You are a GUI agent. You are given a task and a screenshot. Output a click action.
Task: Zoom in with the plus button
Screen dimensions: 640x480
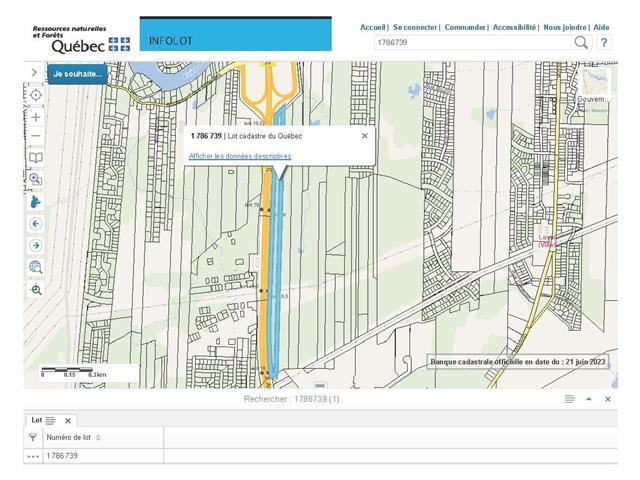pyautogui.click(x=36, y=117)
